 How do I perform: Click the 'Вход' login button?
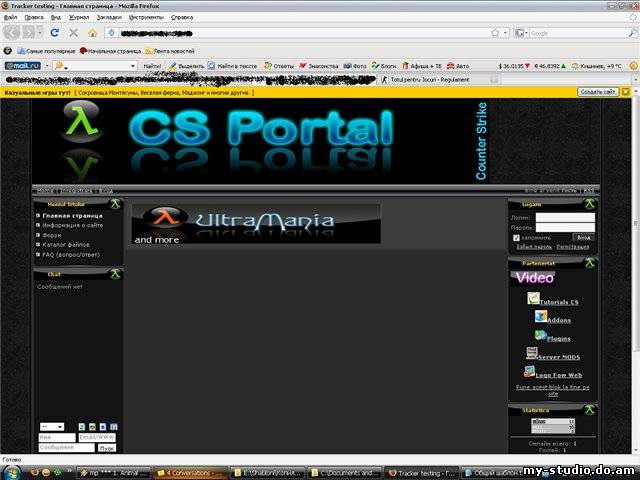pyautogui.click(x=584, y=237)
